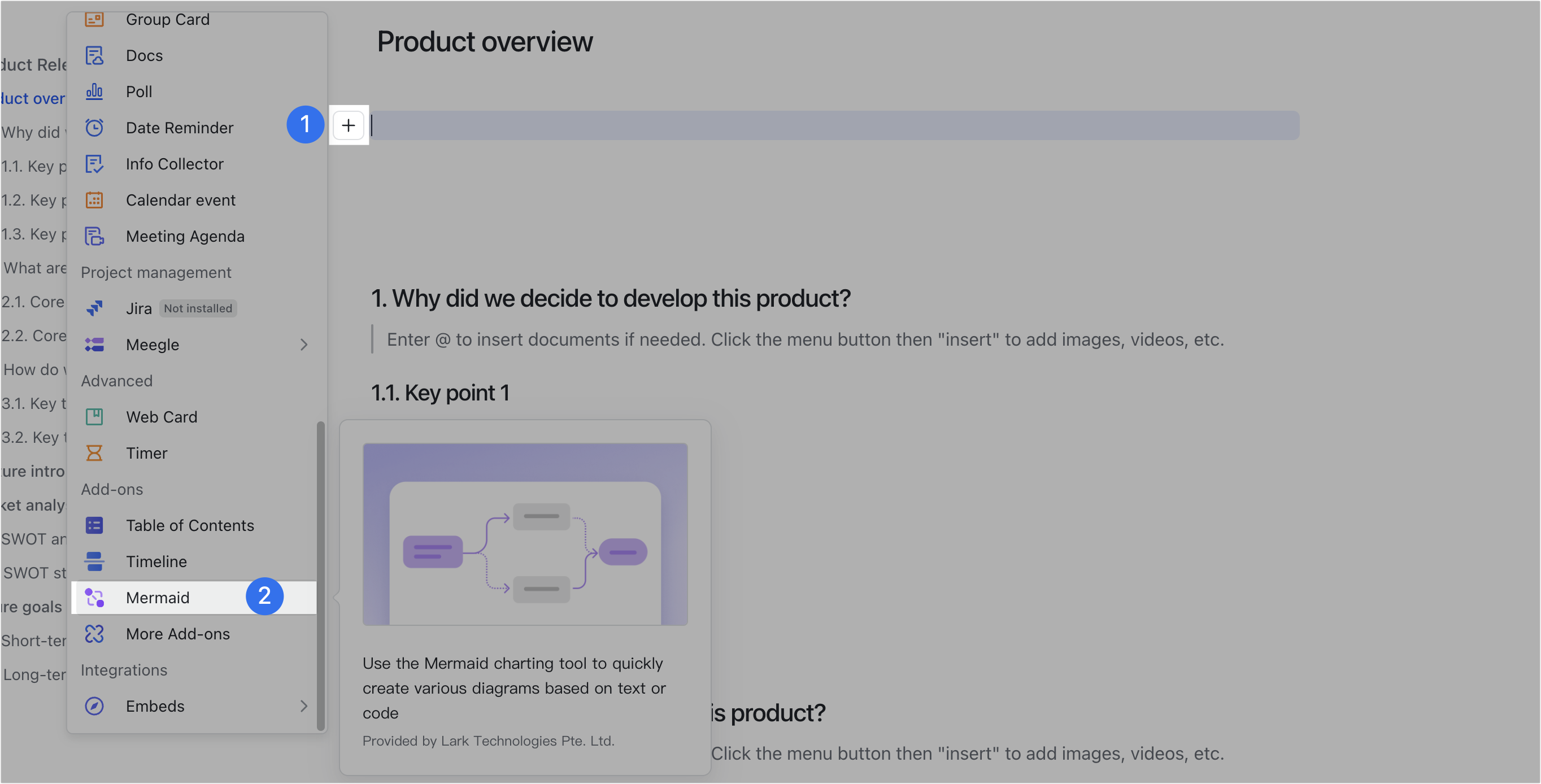Click into the empty highlighted text line
The height and width of the screenshot is (784, 1541).
pos(834,125)
